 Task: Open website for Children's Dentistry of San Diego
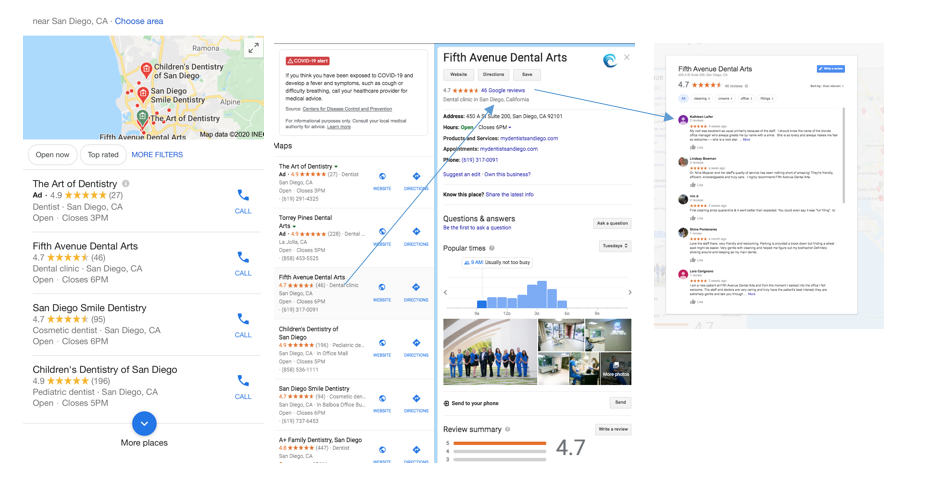click(x=382, y=347)
